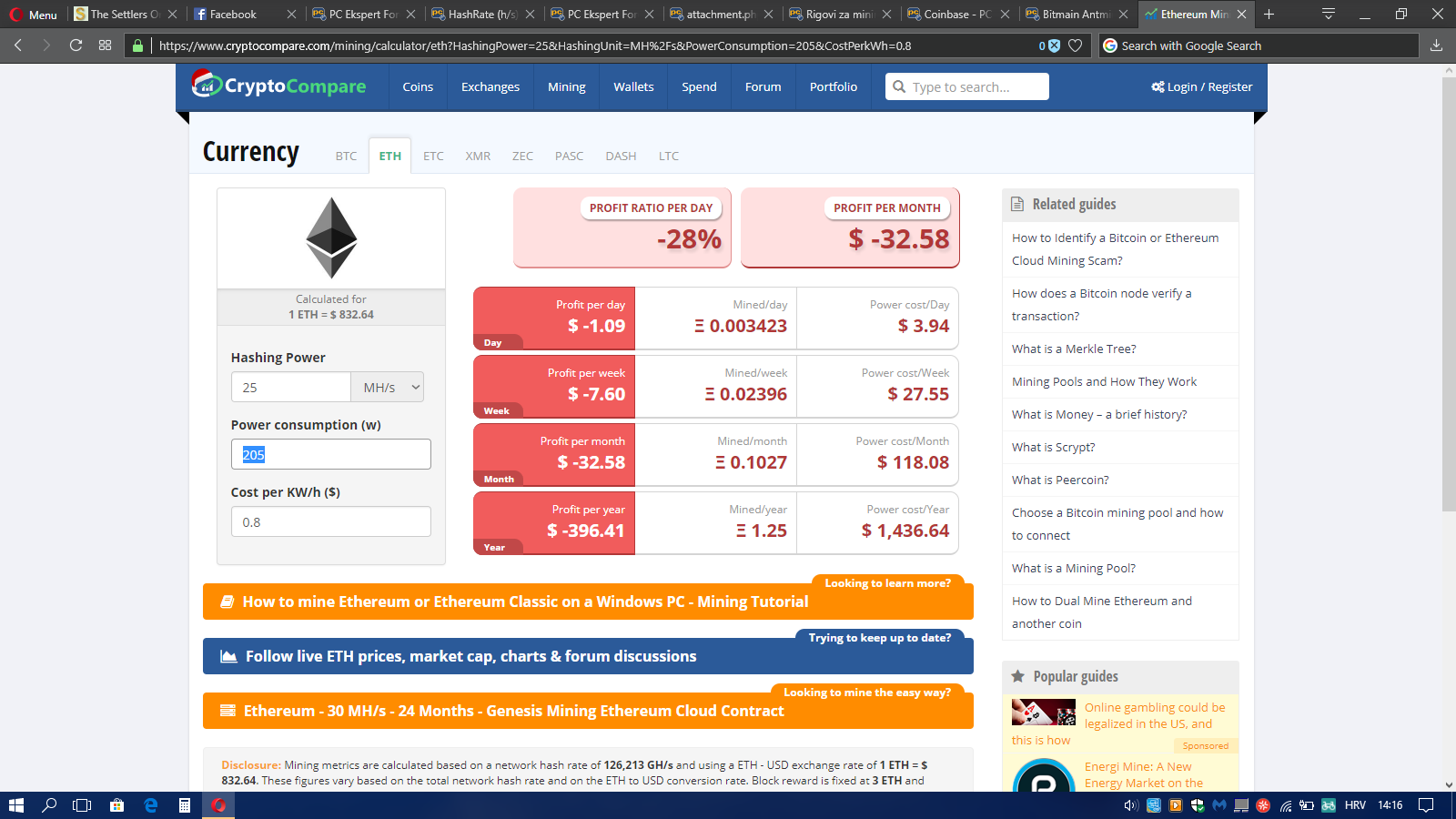Select the XMR currency tab

(x=478, y=156)
